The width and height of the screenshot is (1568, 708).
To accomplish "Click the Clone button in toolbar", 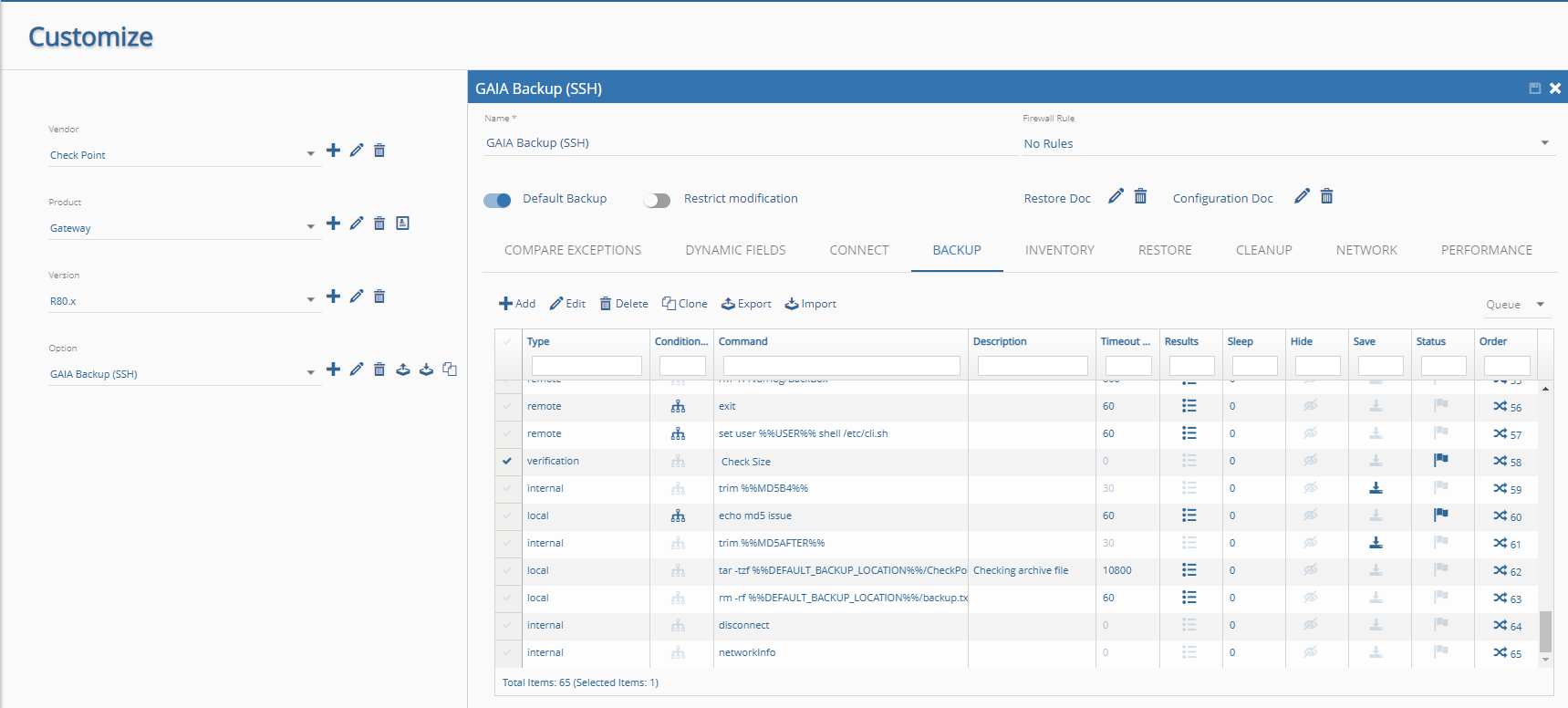I will pos(685,304).
